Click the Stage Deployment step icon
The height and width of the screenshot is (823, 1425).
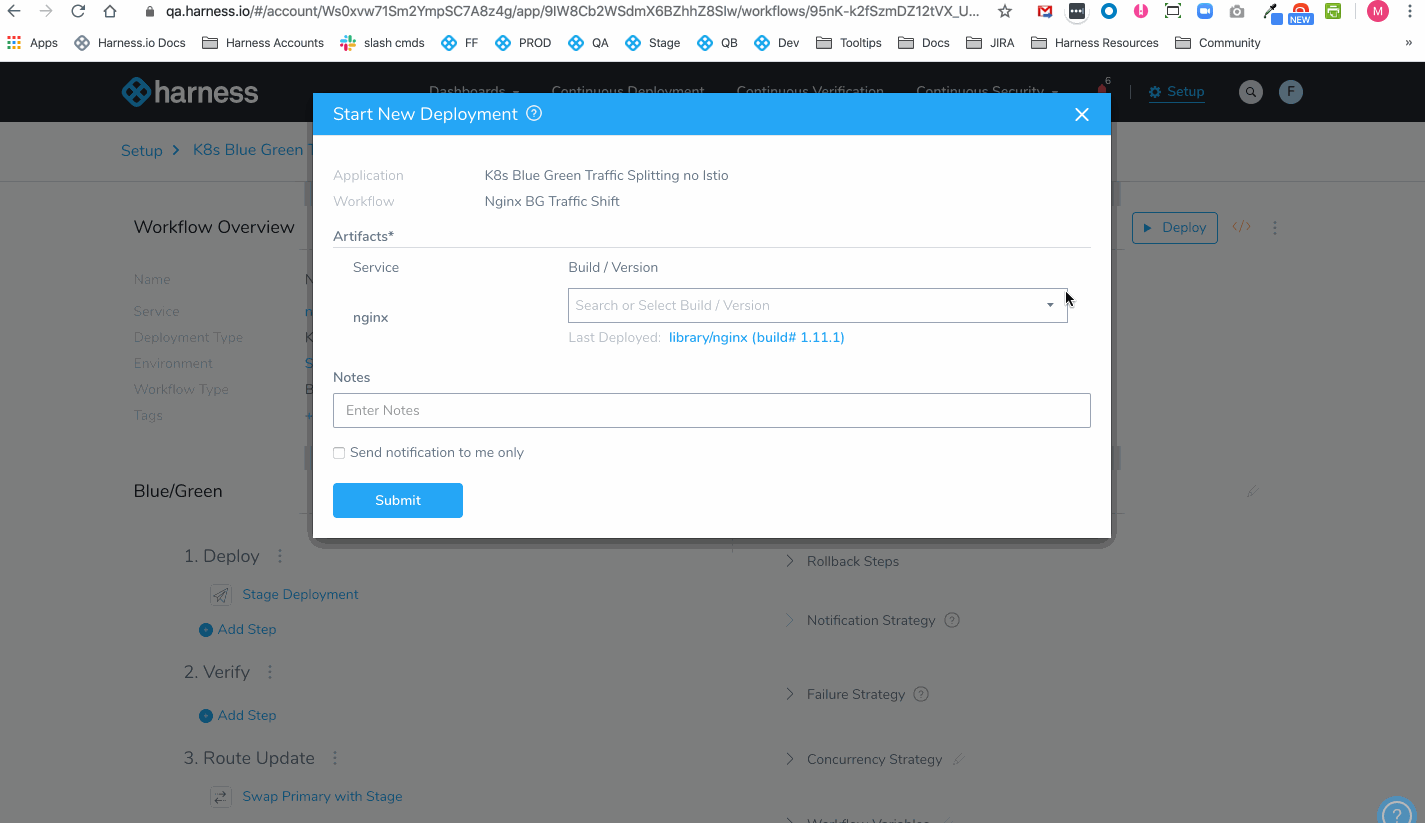click(x=221, y=595)
